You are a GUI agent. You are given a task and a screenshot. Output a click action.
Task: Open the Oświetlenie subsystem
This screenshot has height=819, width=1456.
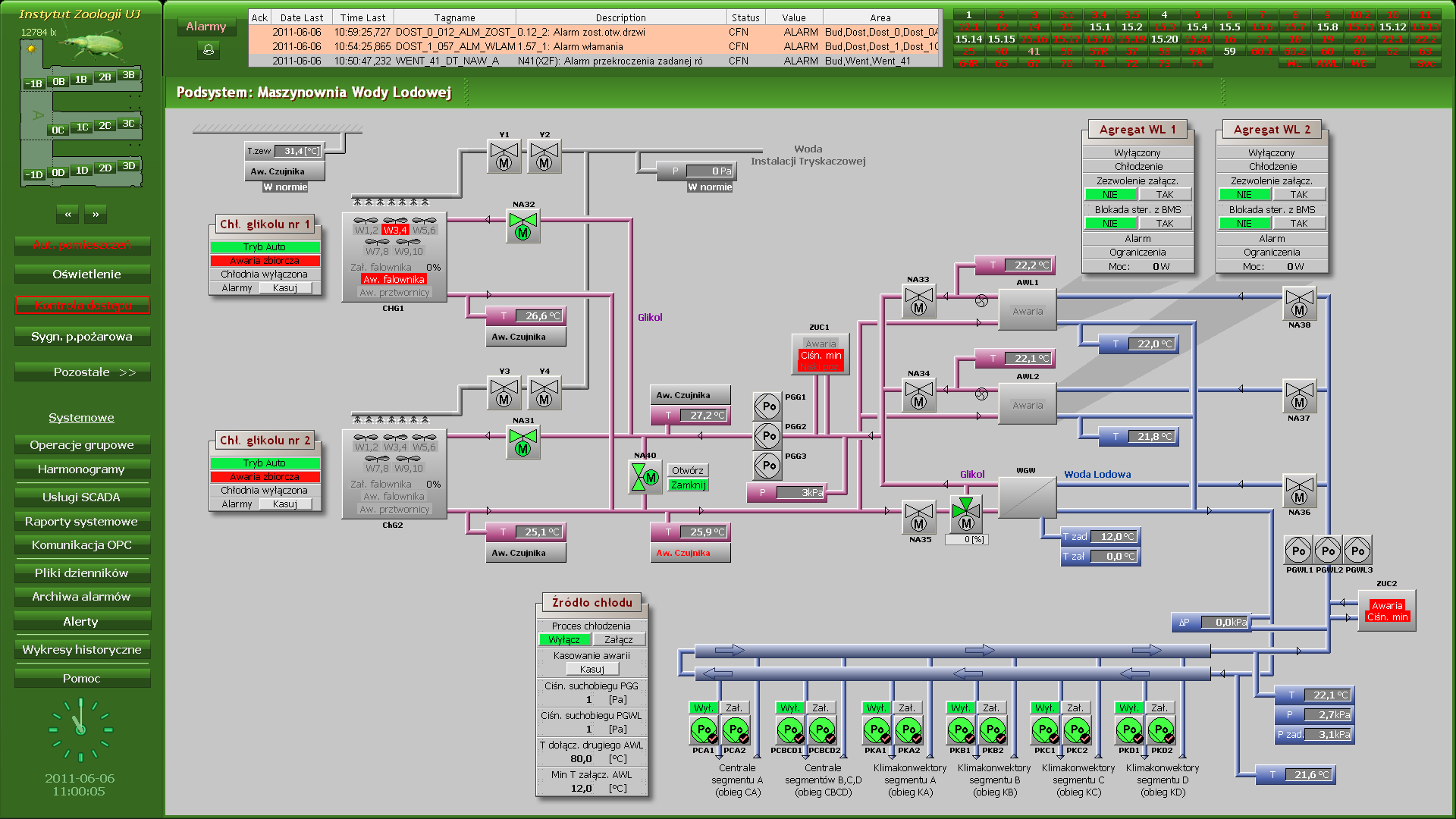pyautogui.click(x=83, y=275)
